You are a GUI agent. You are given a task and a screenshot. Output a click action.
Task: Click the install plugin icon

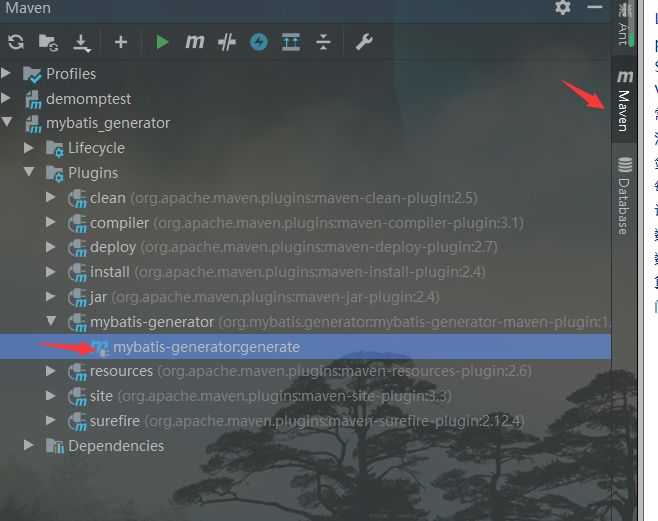coord(77,273)
